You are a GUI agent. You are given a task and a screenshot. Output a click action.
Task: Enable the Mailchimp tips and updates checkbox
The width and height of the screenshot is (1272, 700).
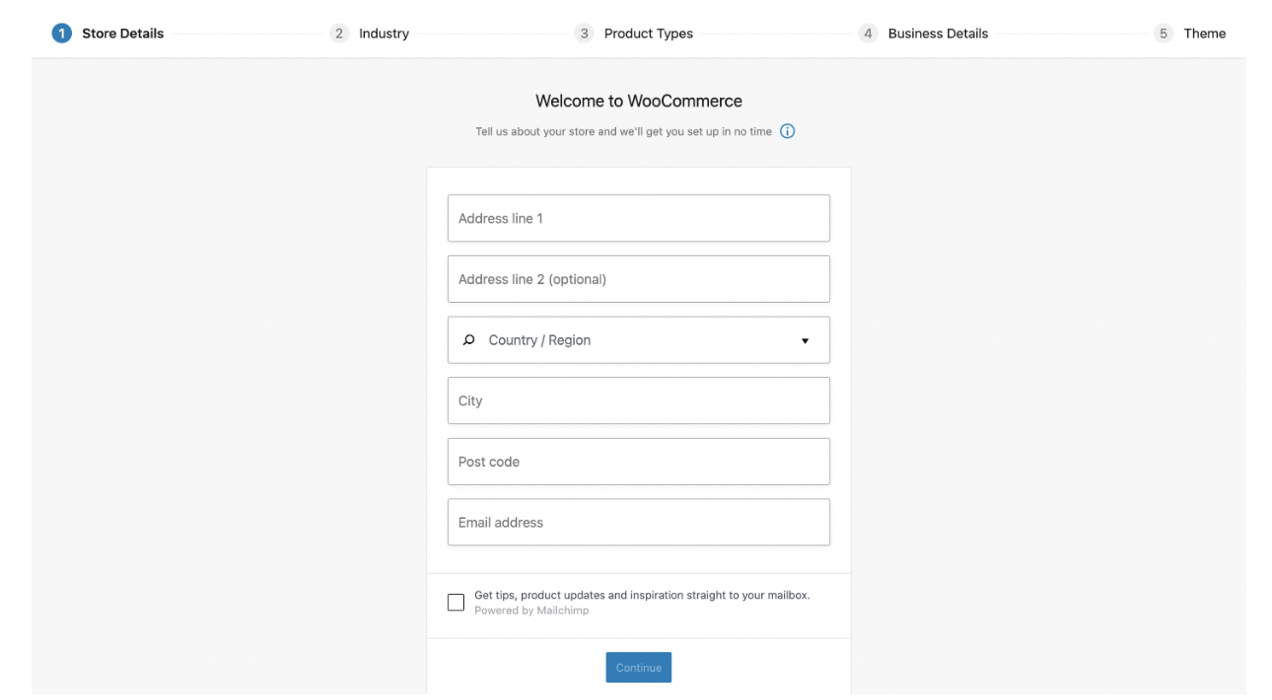coord(456,602)
